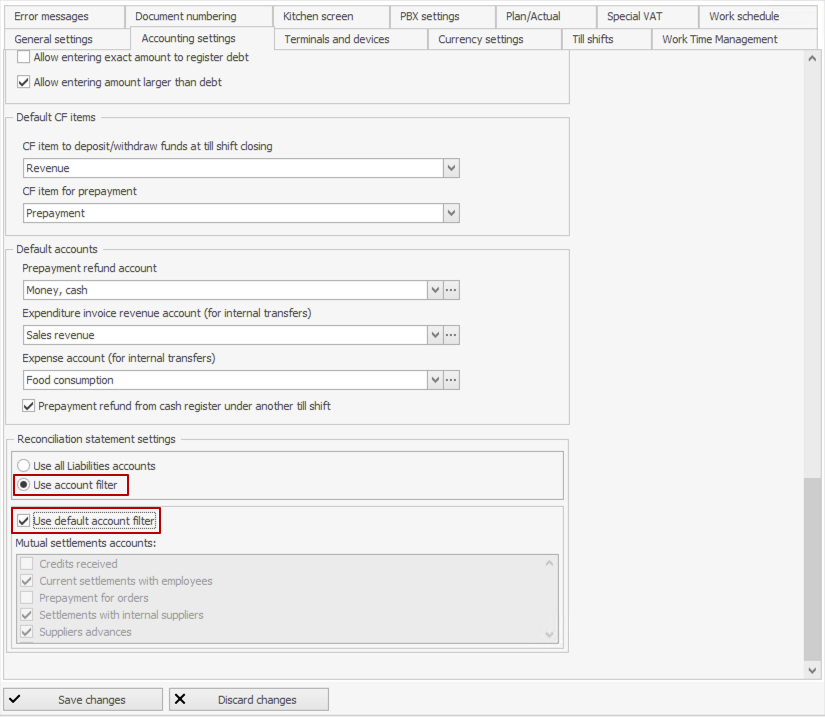Click the main scrollbar up arrow

coord(812,59)
